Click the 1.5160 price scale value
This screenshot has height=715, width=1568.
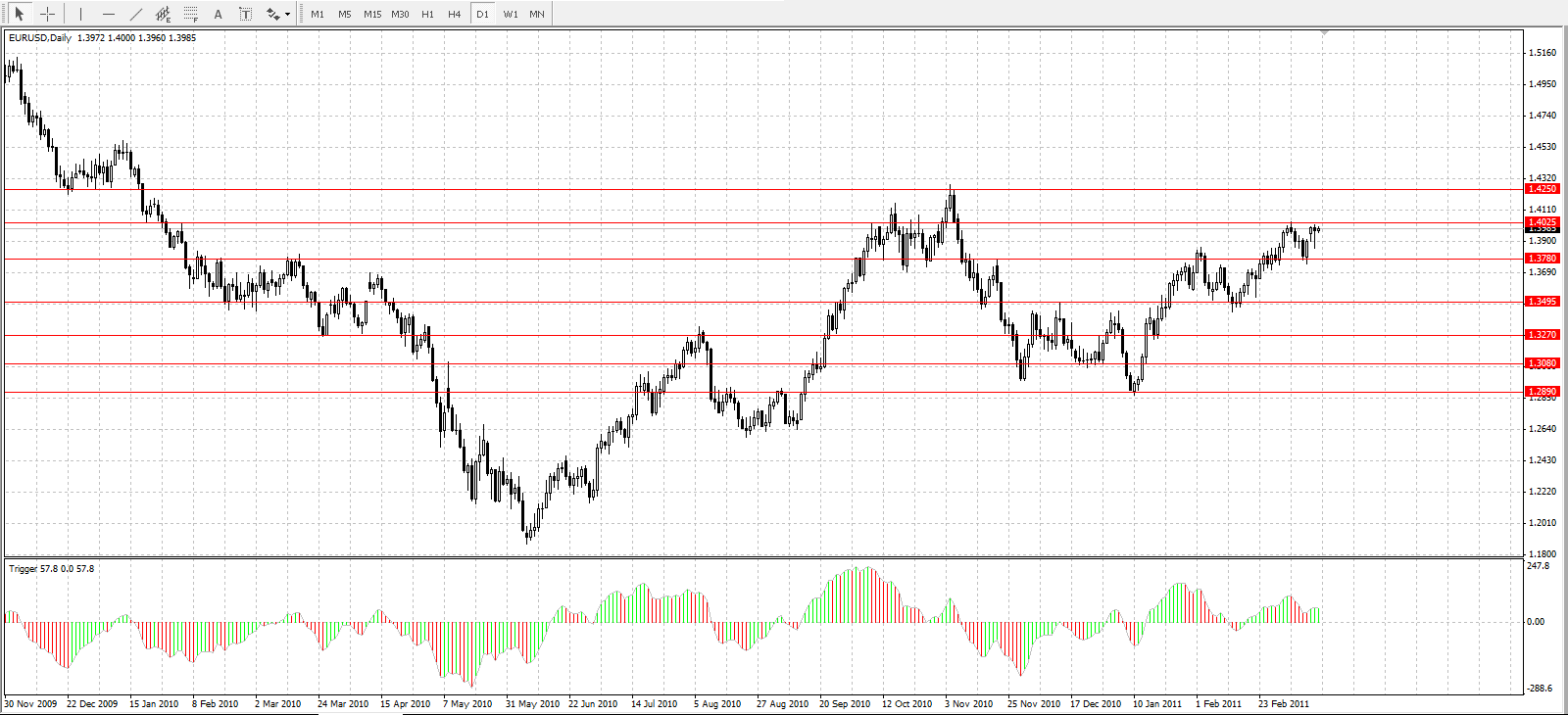1543,53
